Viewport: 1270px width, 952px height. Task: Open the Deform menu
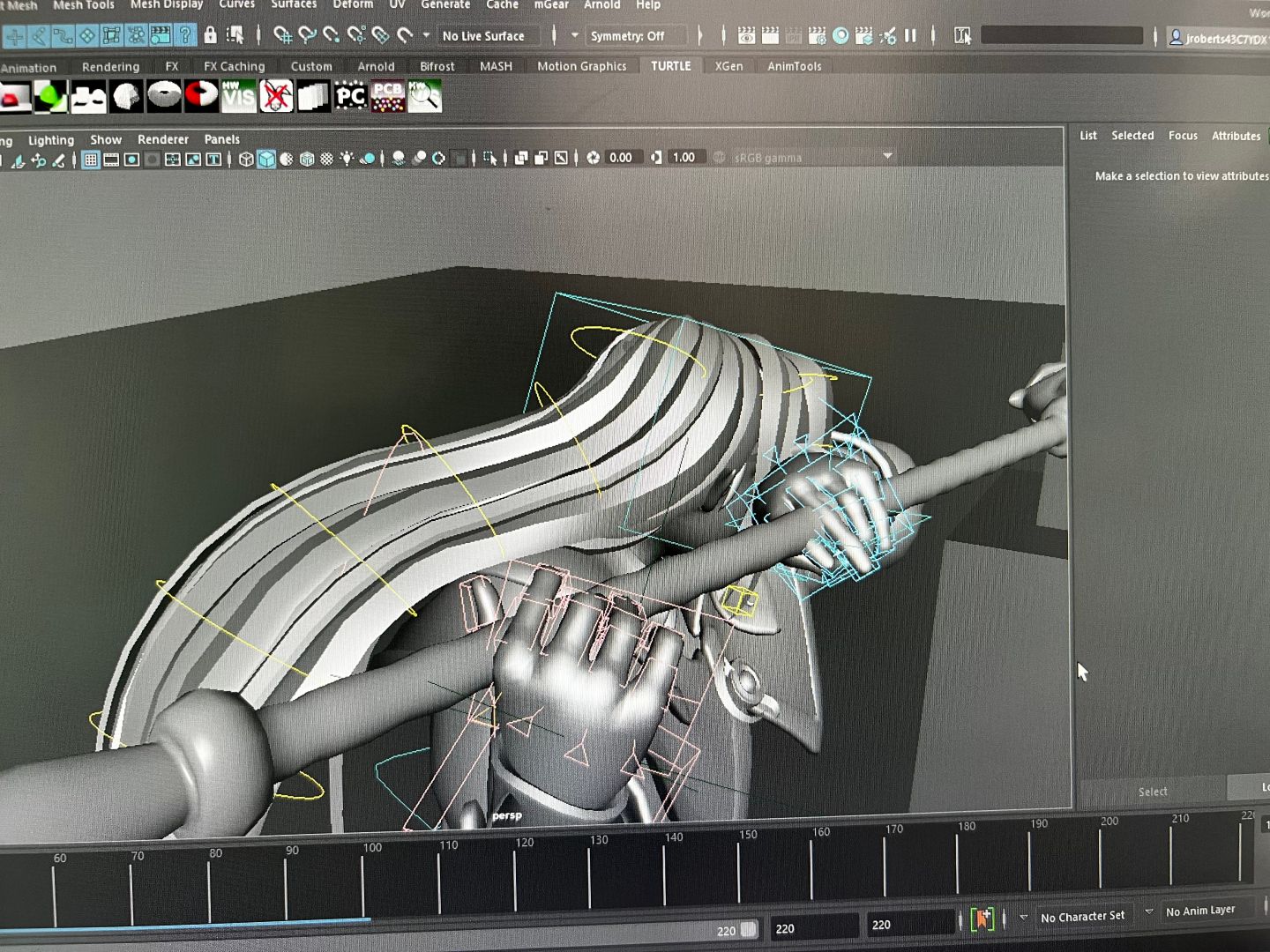click(353, 4)
